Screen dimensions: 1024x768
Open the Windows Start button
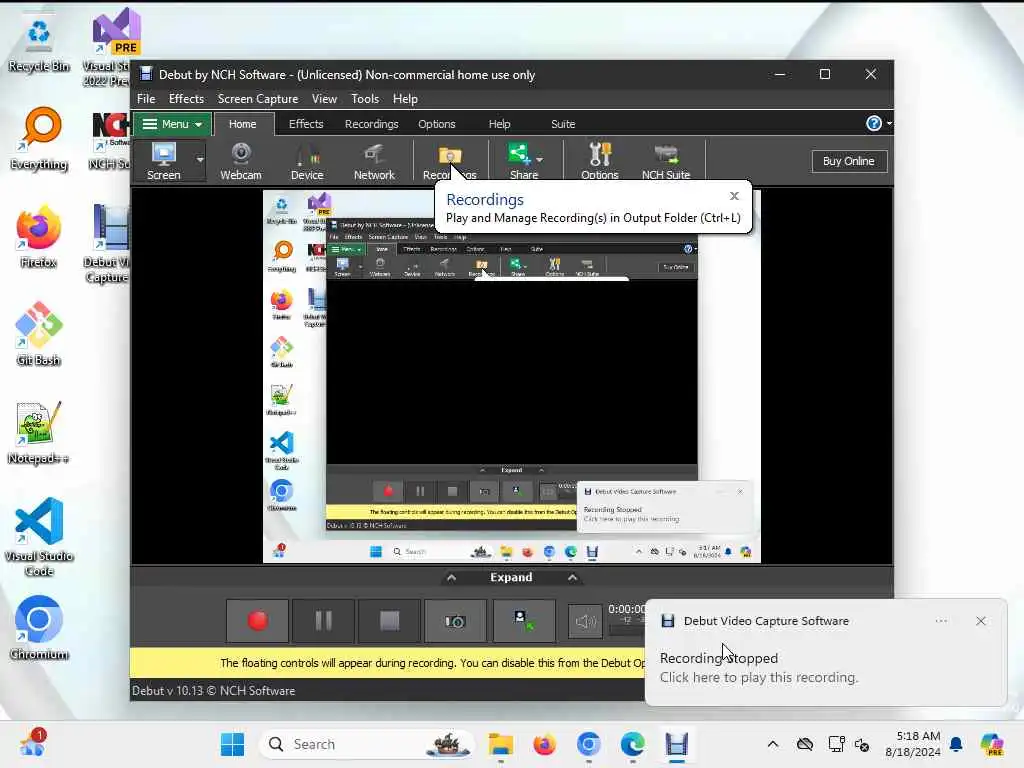pyautogui.click(x=232, y=744)
